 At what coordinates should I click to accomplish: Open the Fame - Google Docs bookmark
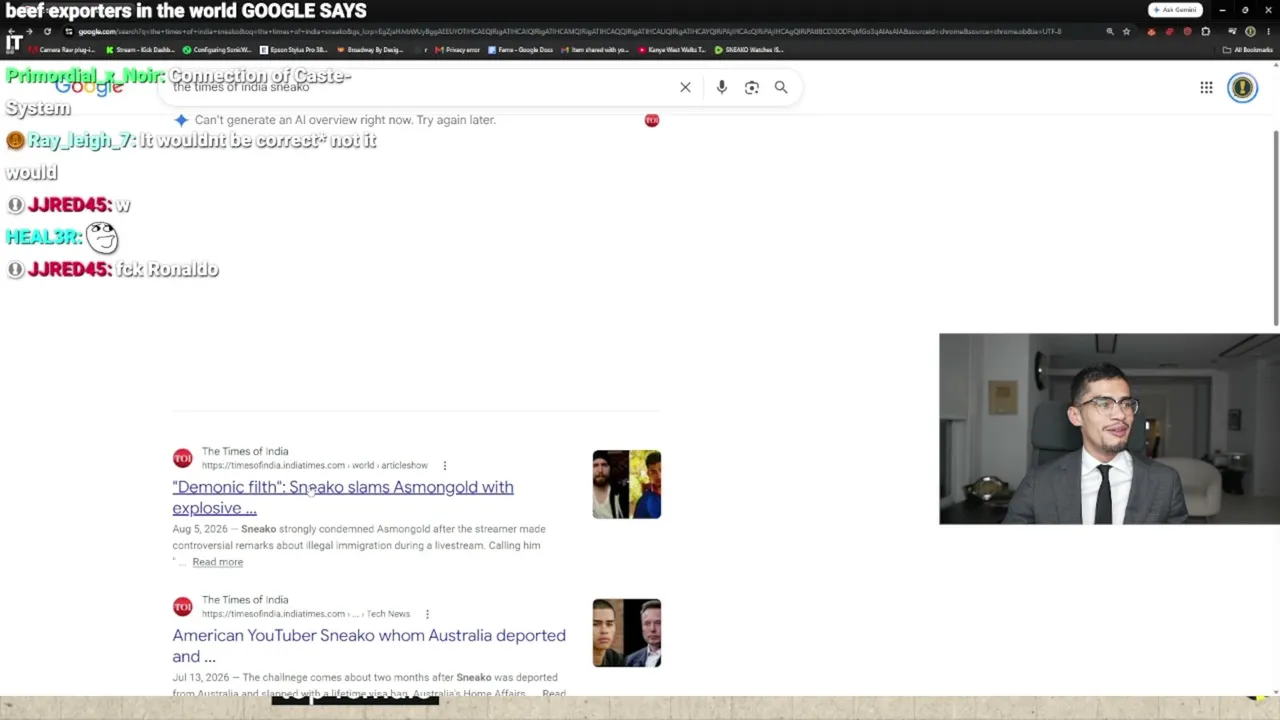(x=521, y=50)
